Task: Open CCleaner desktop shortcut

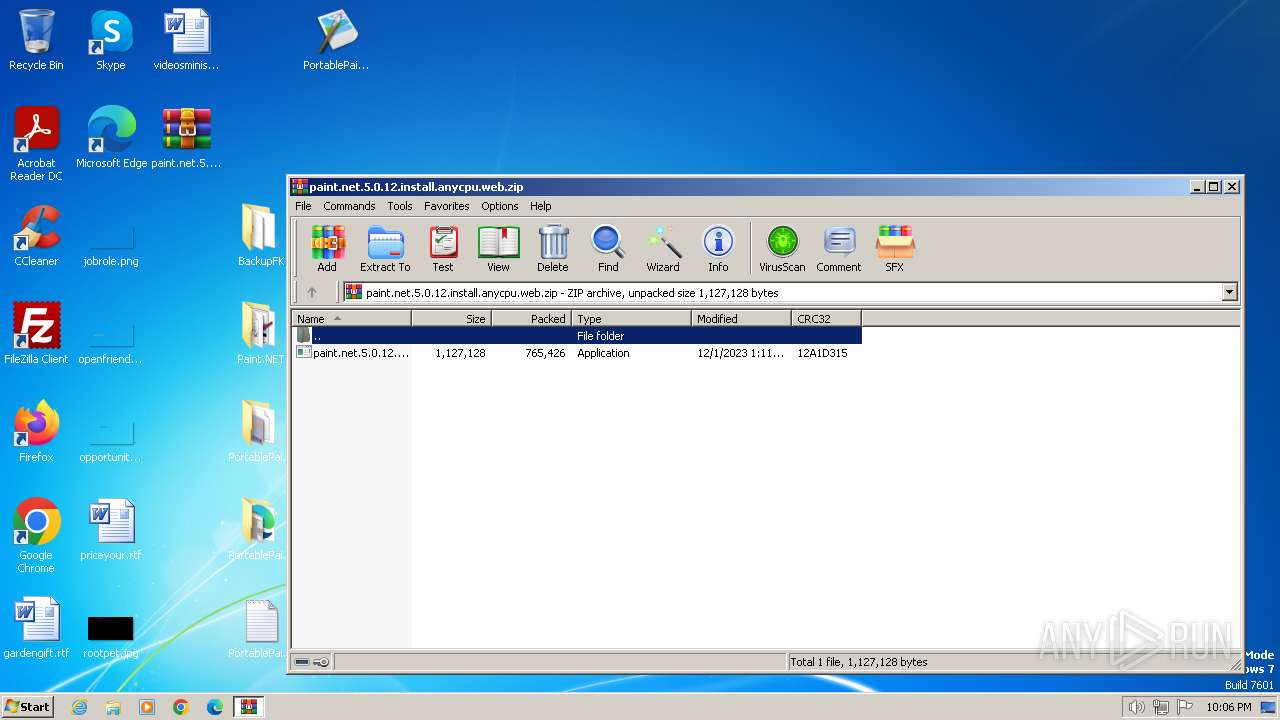Action: pyautogui.click(x=36, y=236)
